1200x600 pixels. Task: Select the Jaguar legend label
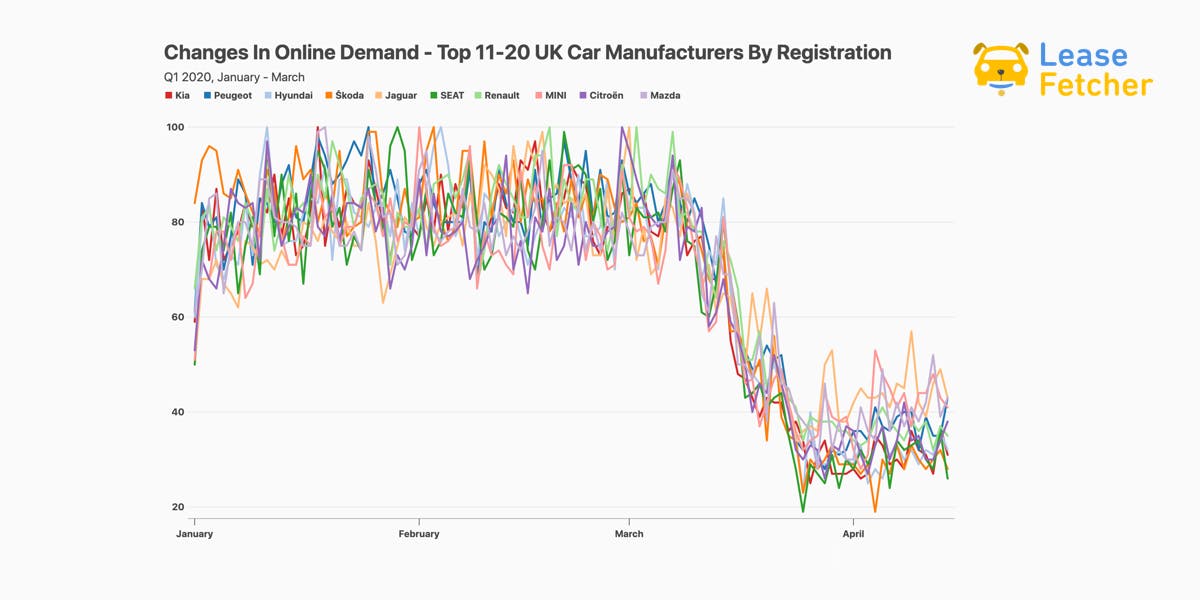coord(402,95)
